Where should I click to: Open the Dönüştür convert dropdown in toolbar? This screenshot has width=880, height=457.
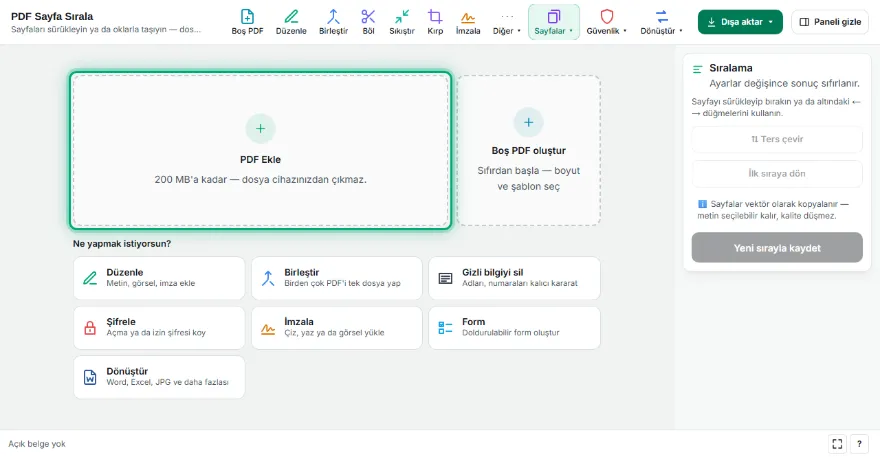point(662,22)
